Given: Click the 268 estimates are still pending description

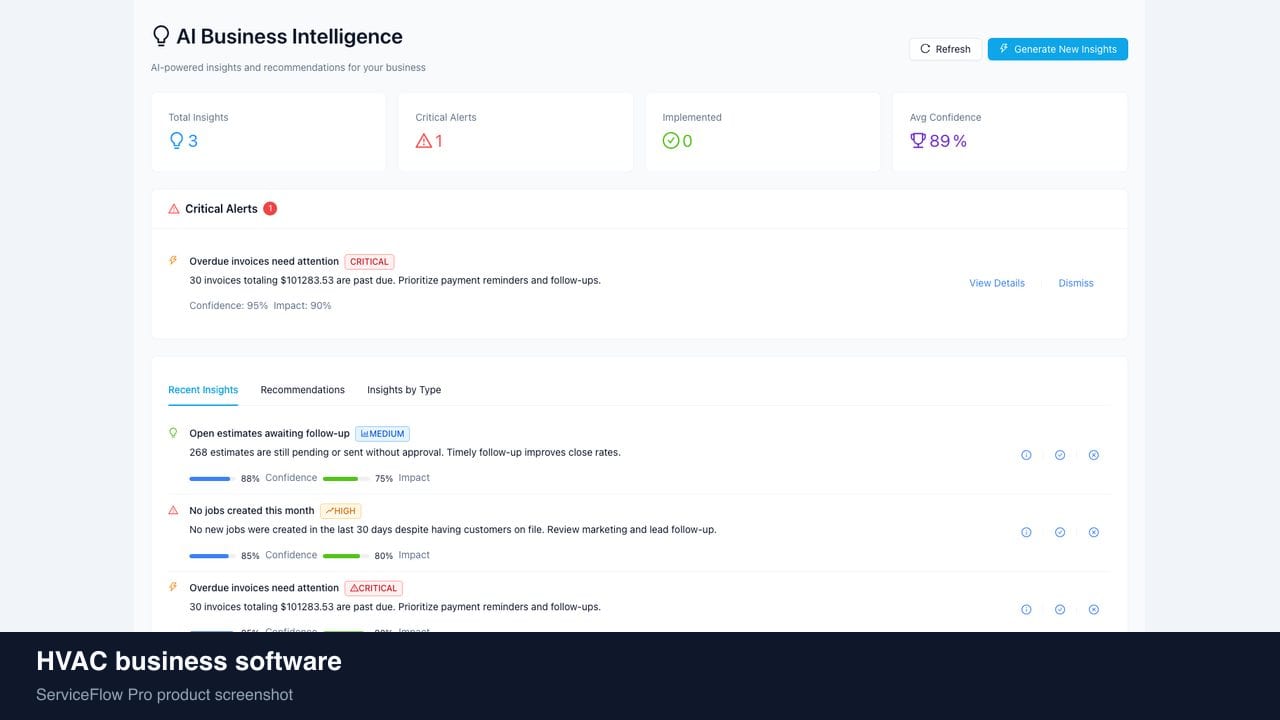Looking at the screenshot, I should [405, 453].
